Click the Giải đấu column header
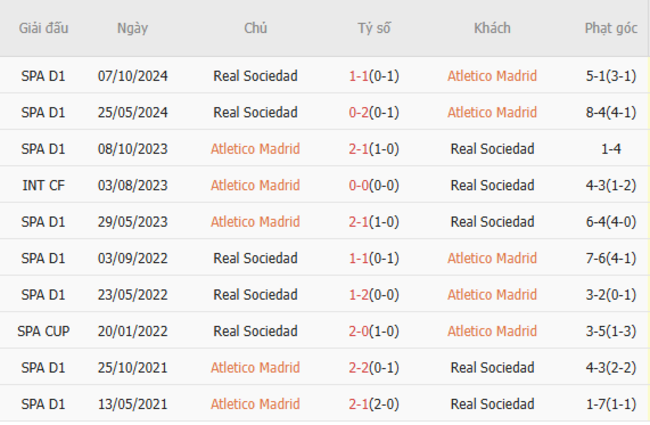650x425 pixels. pyautogui.click(x=43, y=29)
